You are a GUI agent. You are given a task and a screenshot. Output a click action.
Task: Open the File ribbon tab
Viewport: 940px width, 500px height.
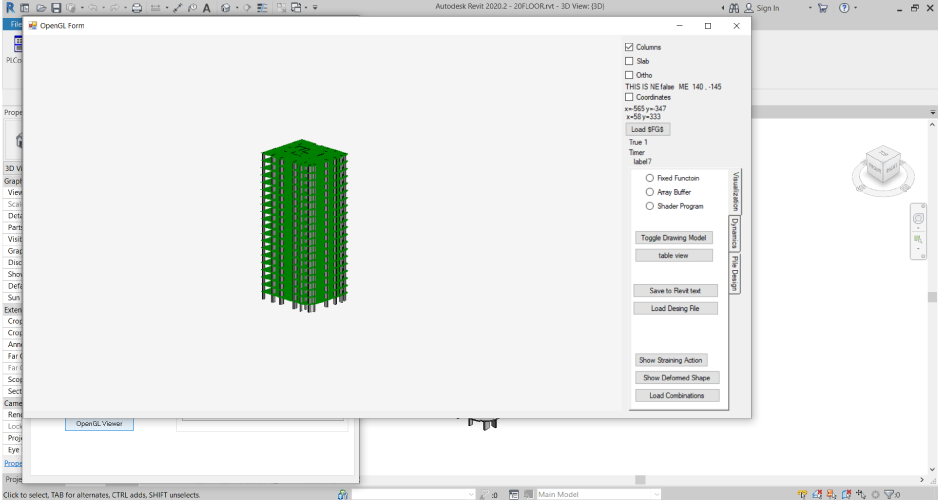point(15,24)
